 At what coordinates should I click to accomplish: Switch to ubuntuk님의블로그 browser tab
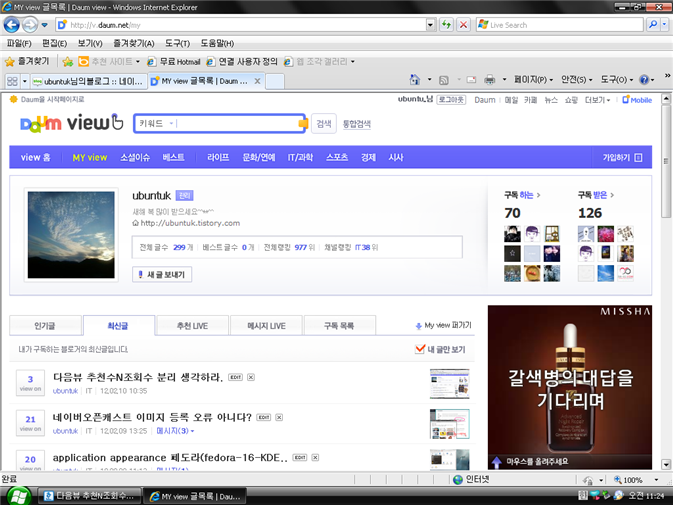pos(89,81)
